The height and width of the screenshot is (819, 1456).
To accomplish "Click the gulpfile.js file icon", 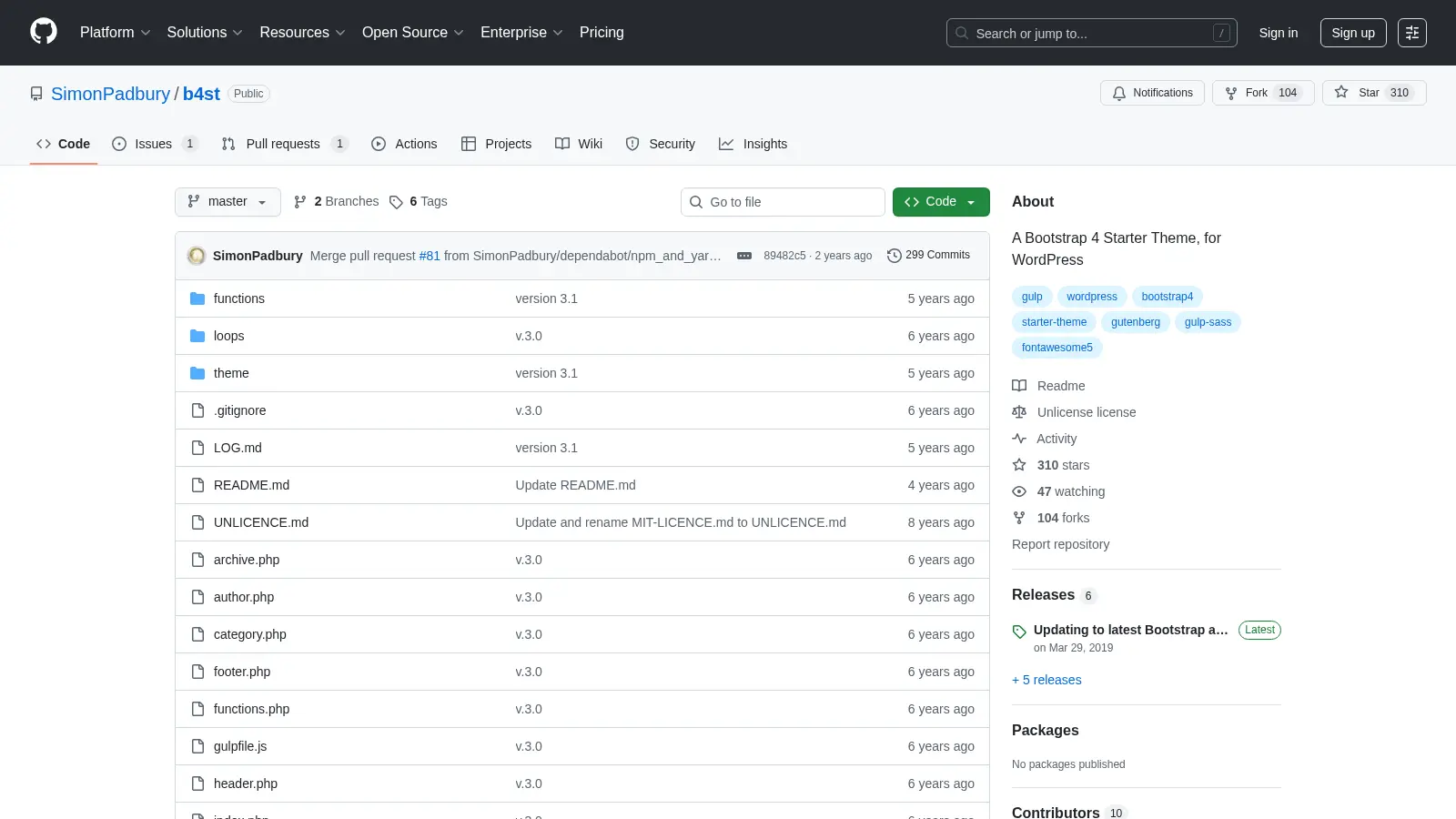I will click(x=197, y=746).
